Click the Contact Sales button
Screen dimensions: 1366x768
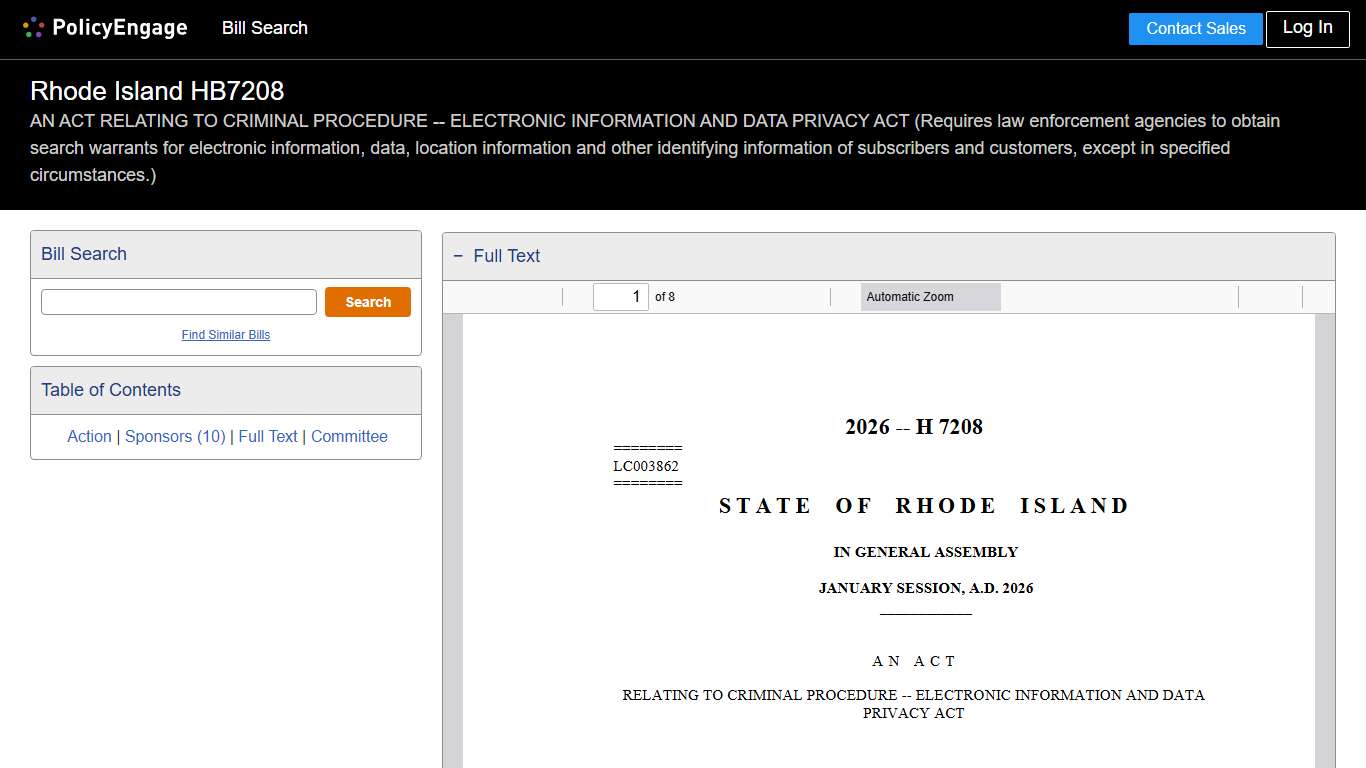(x=1195, y=29)
